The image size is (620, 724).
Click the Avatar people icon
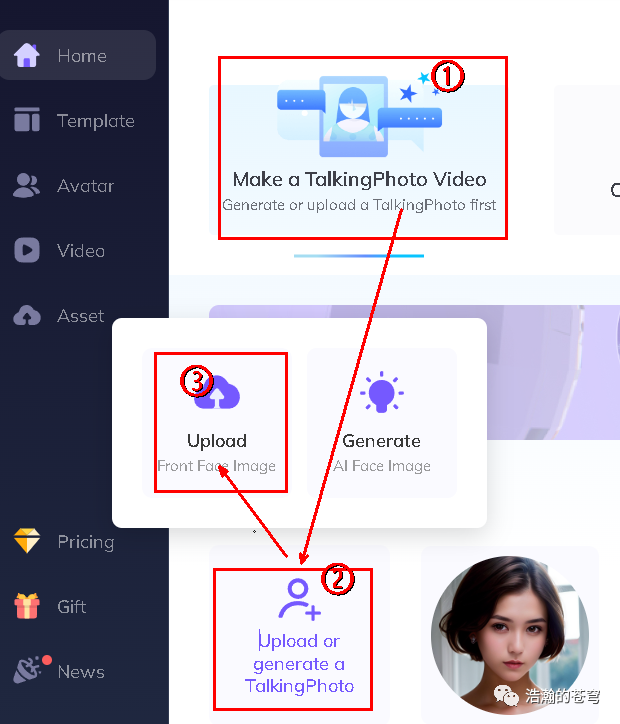coord(26,186)
